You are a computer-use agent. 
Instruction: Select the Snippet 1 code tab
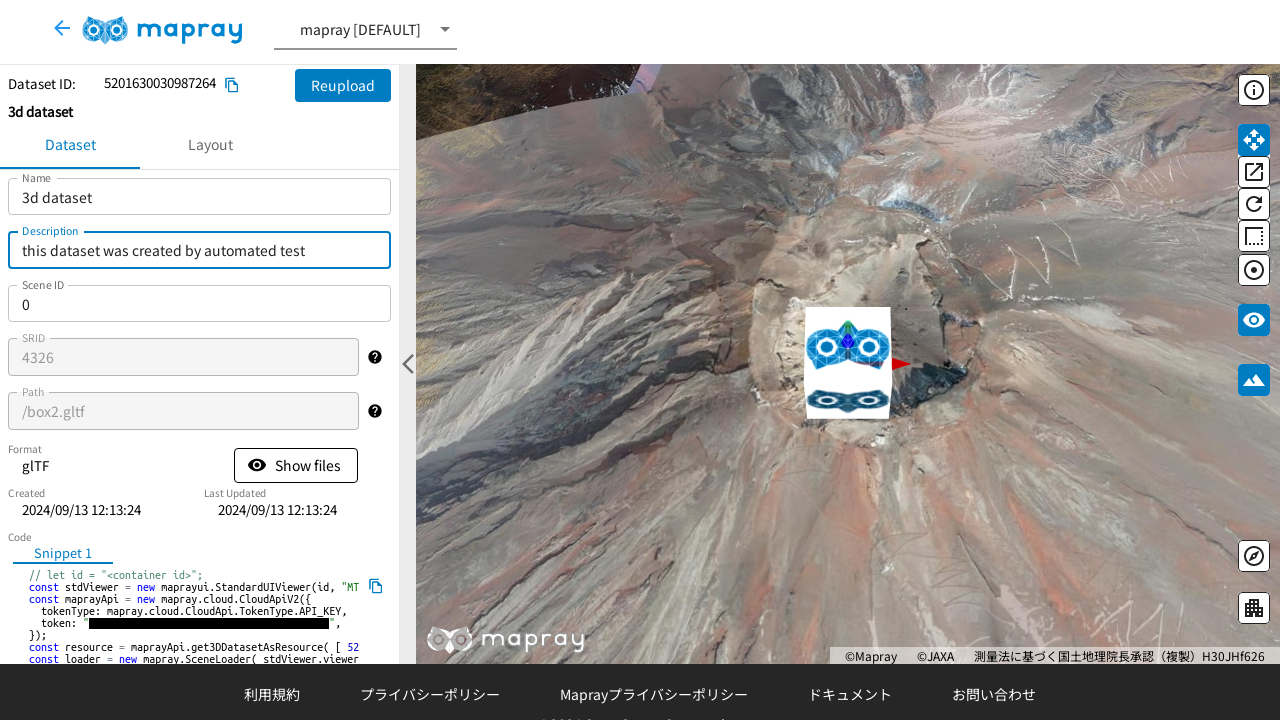[x=63, y=553]
